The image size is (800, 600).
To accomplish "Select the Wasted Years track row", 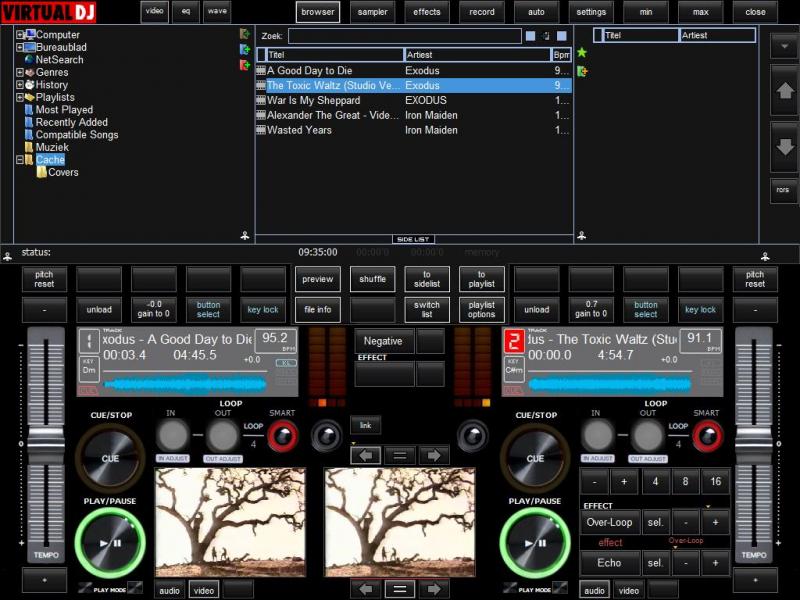I will tap(413, 130).
